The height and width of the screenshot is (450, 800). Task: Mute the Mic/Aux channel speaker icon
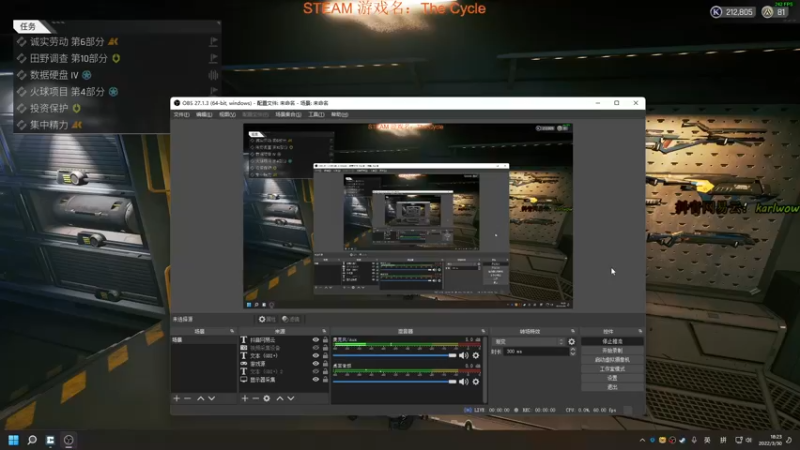point(463,356)
